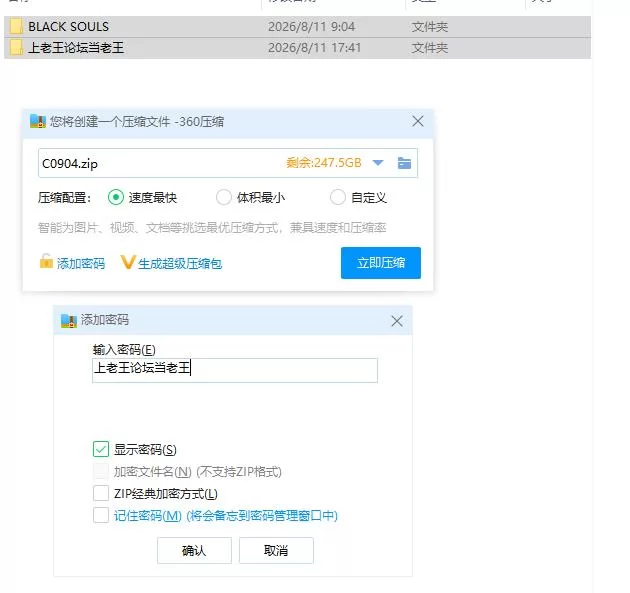Click the 输入密码(E) label
The height and width of the screenshot is (593, 630).
124,350
